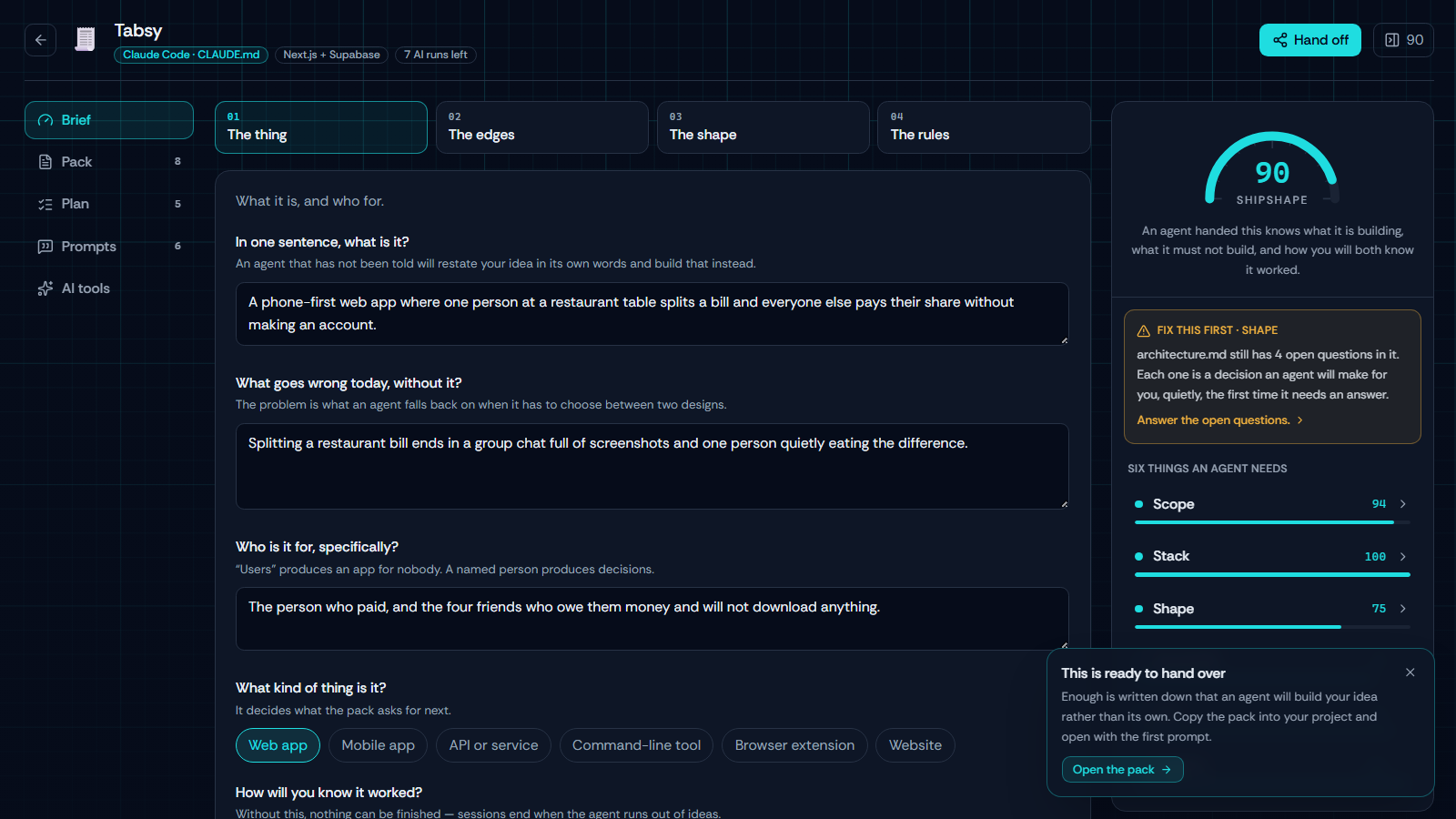Select Mobile app type
This screenshot has width=1456, height=819.
(x=378, y=745)
